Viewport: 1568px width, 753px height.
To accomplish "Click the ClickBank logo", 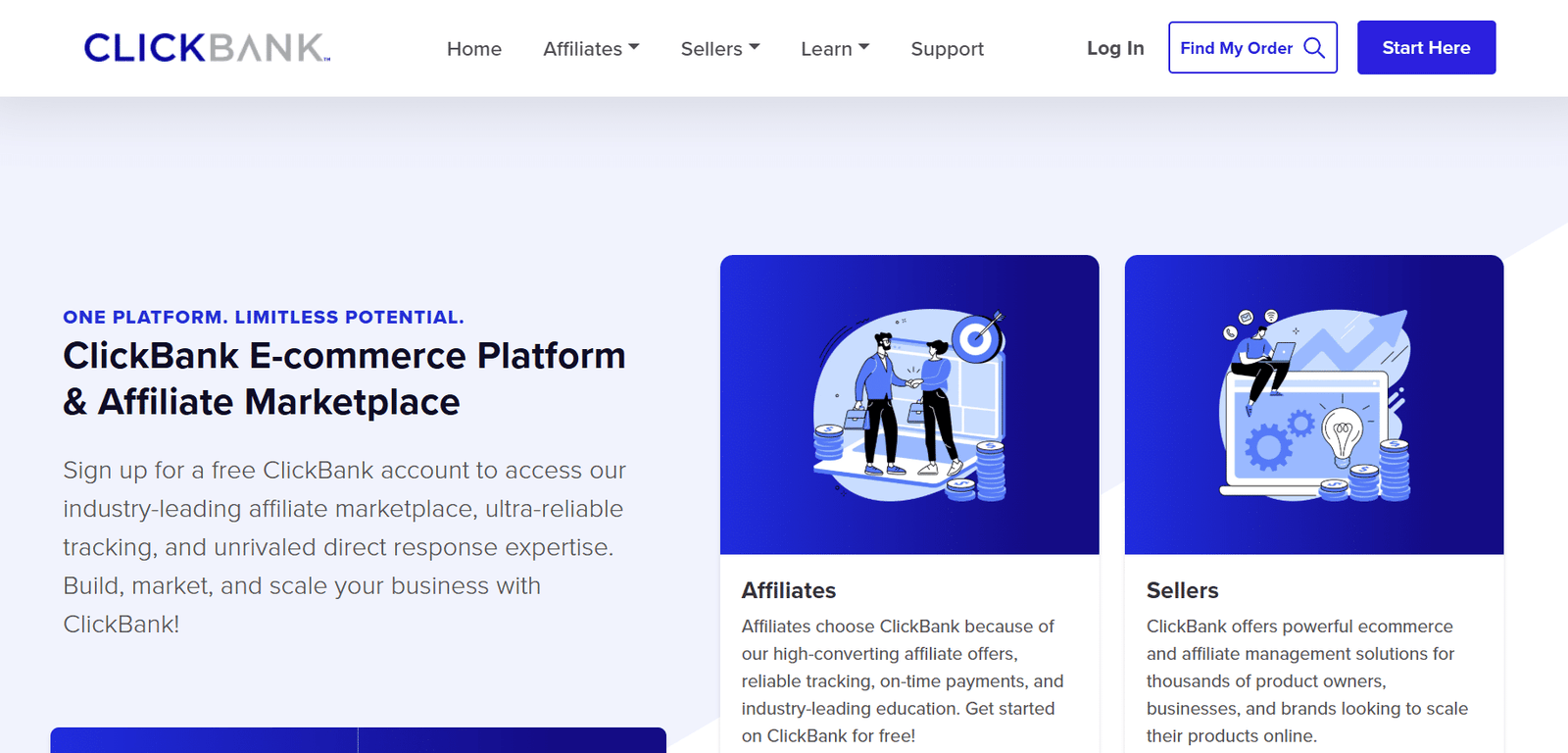I will (207, 47).
